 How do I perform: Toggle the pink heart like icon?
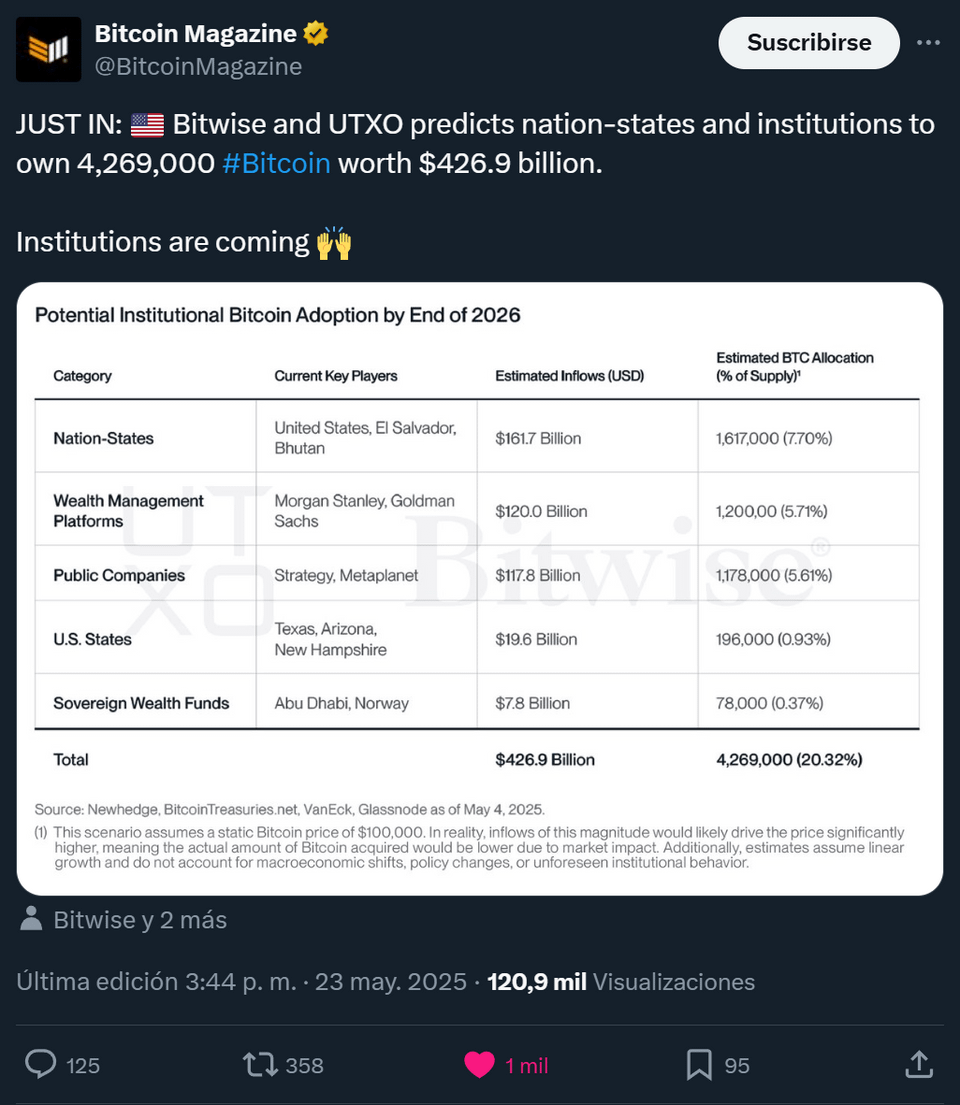(480, 1064)
